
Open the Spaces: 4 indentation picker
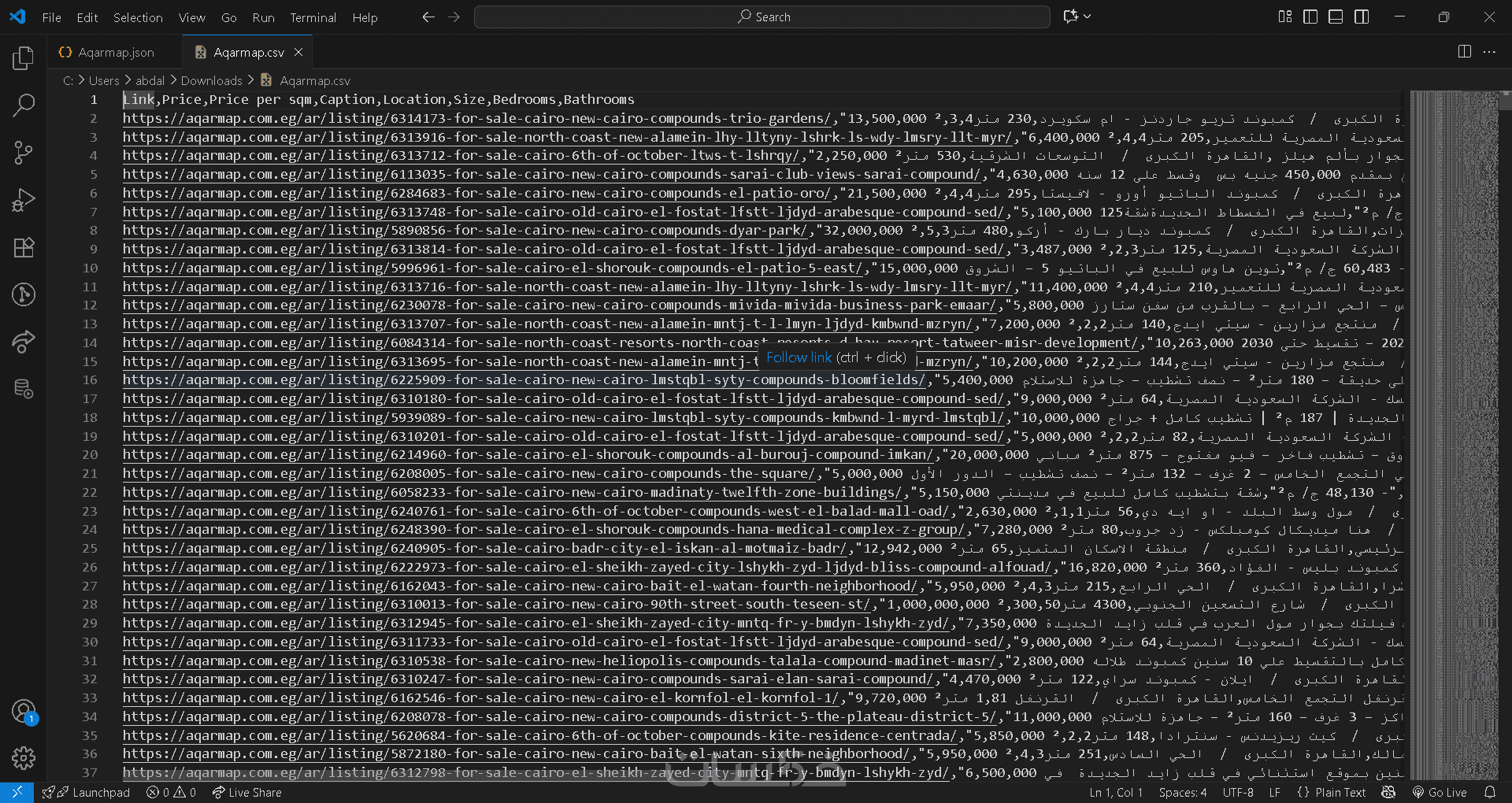(x=1182, y=793)
